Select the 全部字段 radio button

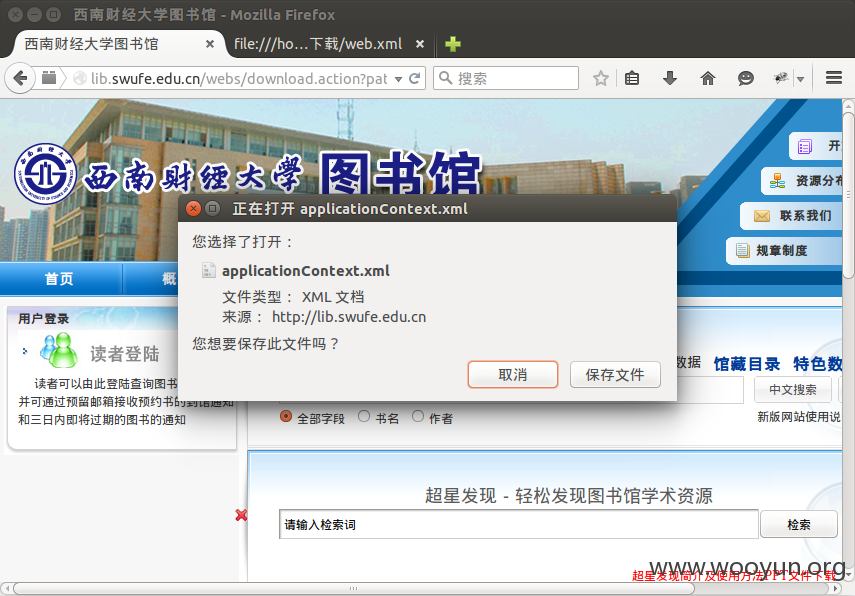286,417
